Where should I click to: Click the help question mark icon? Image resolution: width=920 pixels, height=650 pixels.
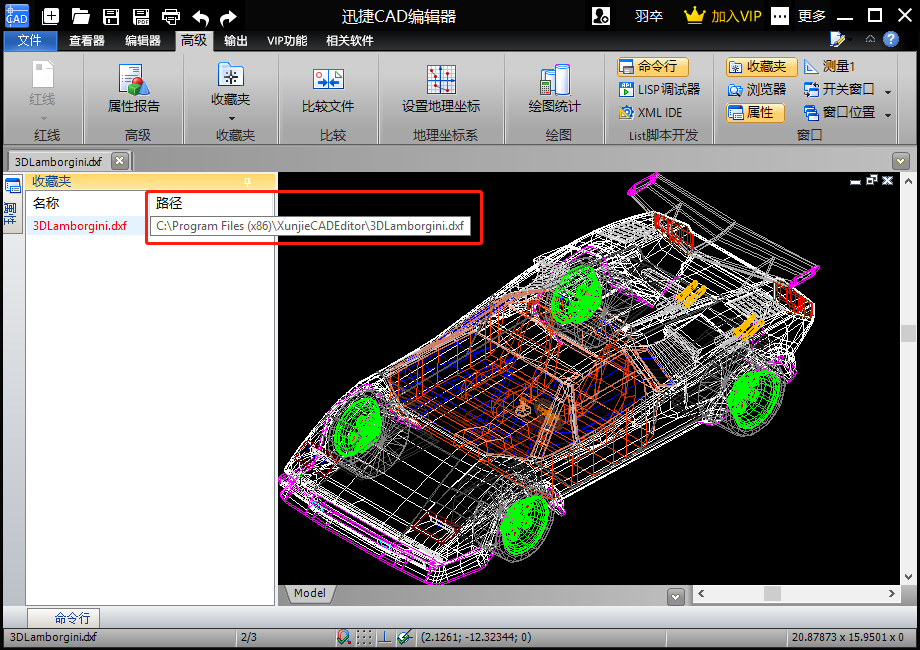[x=891, y=39]
